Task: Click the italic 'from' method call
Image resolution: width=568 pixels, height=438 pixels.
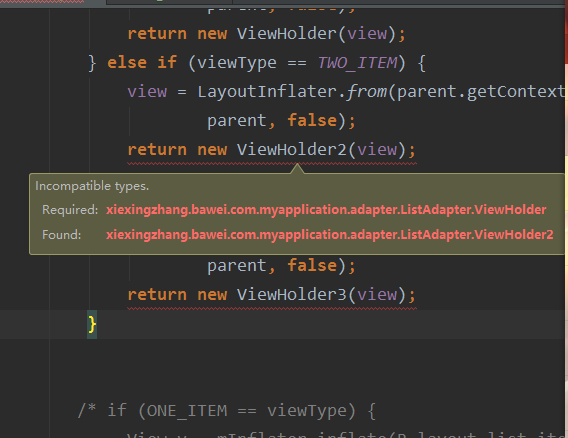Action: pyautogui.click(x=366, y=92)
